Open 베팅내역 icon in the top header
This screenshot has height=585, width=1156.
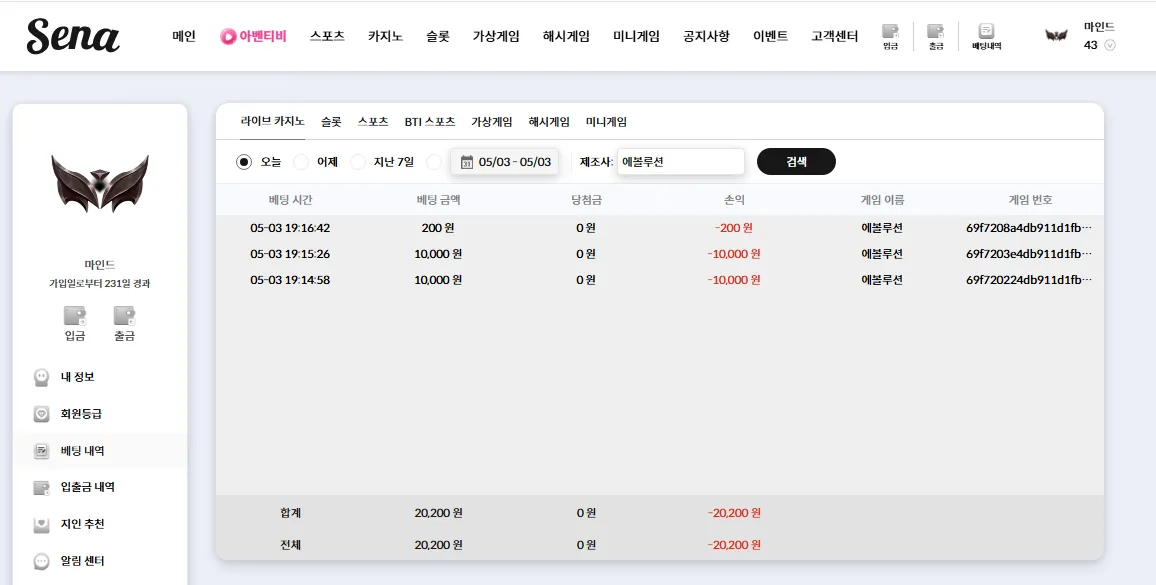click(986, 36)
